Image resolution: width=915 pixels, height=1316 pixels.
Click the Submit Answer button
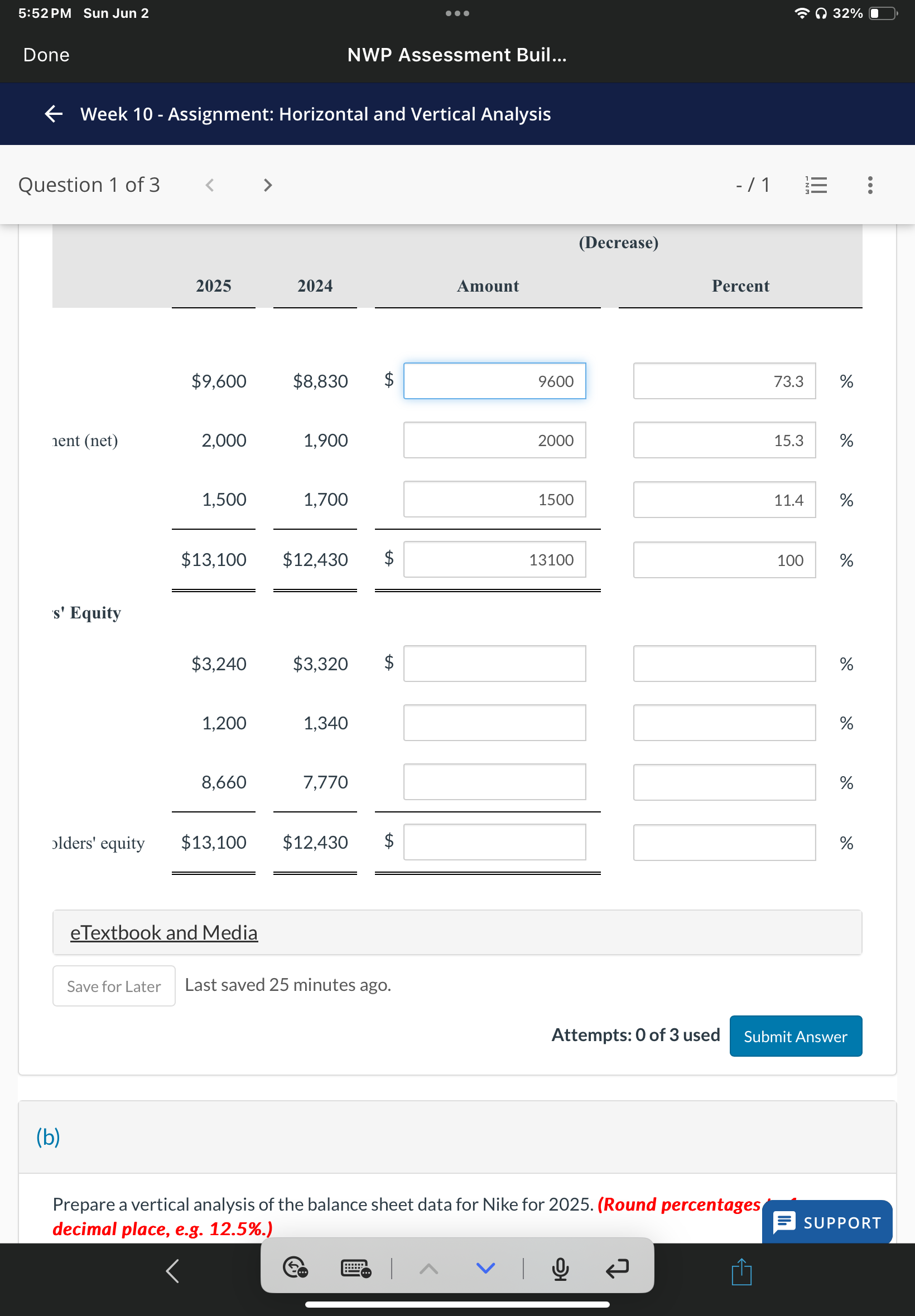point(795,1036)
